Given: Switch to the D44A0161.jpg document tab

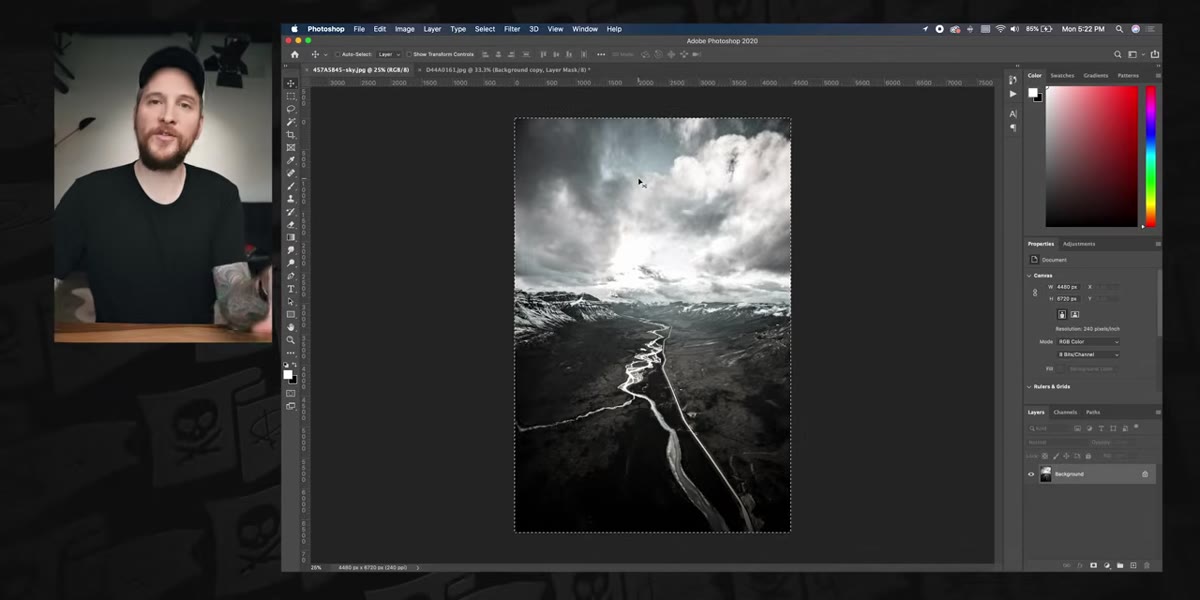Looking at the screenshot, I should [507, 70].
